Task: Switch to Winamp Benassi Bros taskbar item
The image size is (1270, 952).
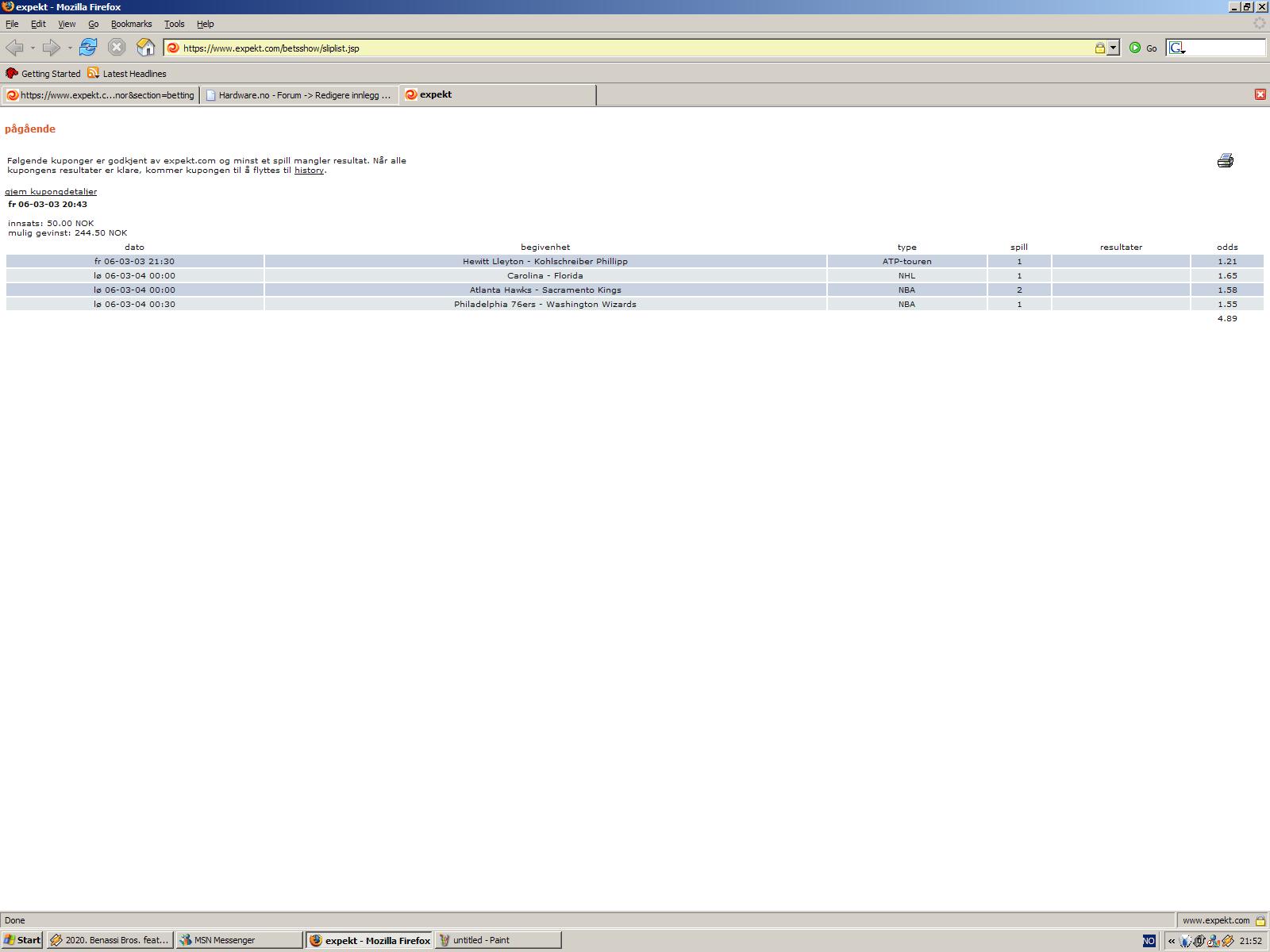Action: click(x=109, y=940)
